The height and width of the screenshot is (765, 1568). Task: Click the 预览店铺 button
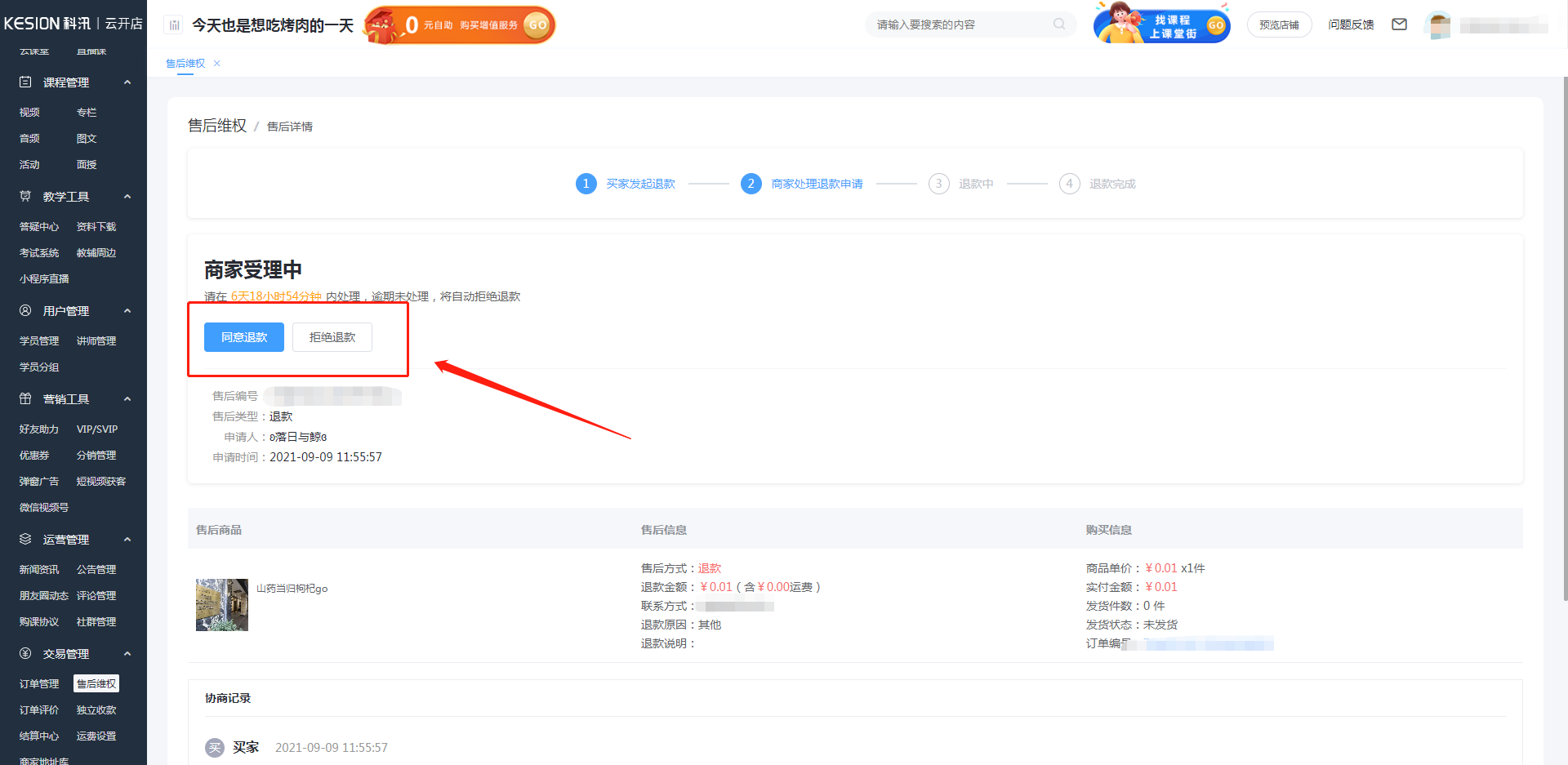(x=1278, y=25)
